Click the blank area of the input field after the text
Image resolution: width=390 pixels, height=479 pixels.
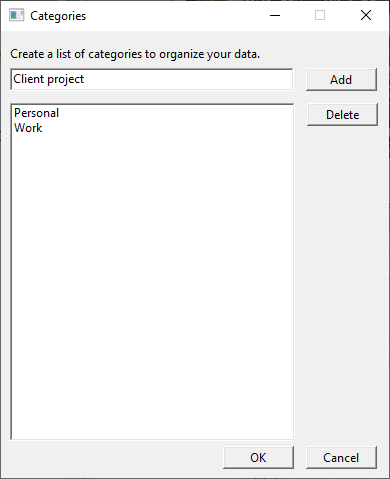(188, 79)
